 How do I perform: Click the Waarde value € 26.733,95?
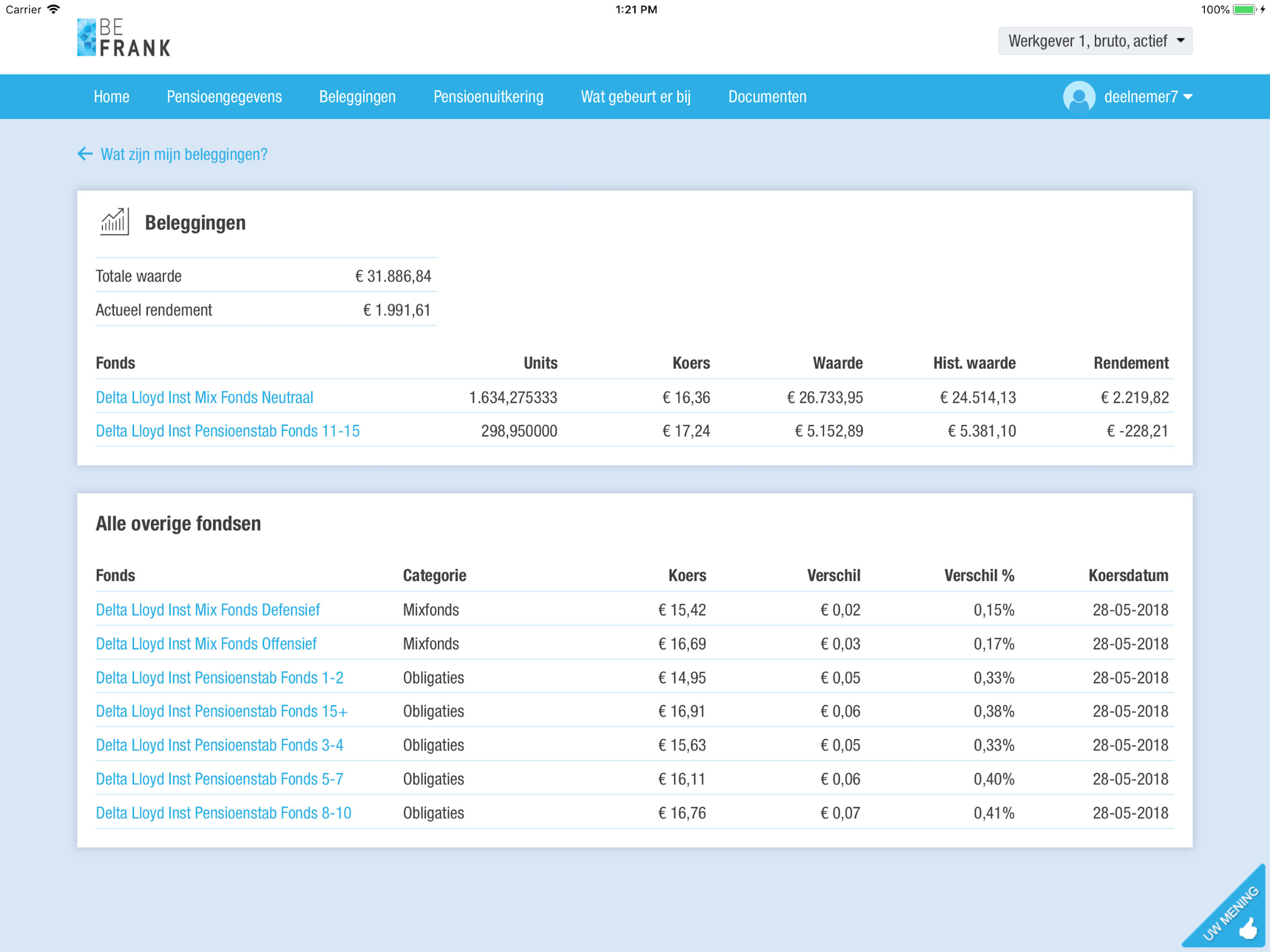click(825, 397)
